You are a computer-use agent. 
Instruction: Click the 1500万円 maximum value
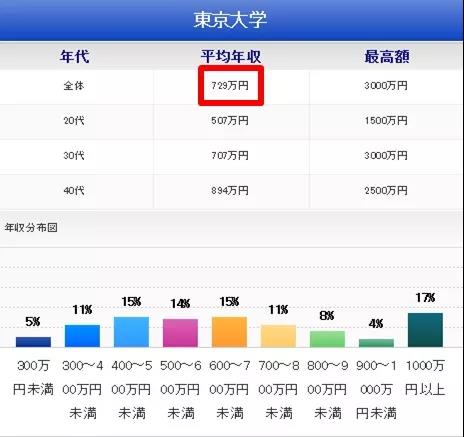coord(386,120)
